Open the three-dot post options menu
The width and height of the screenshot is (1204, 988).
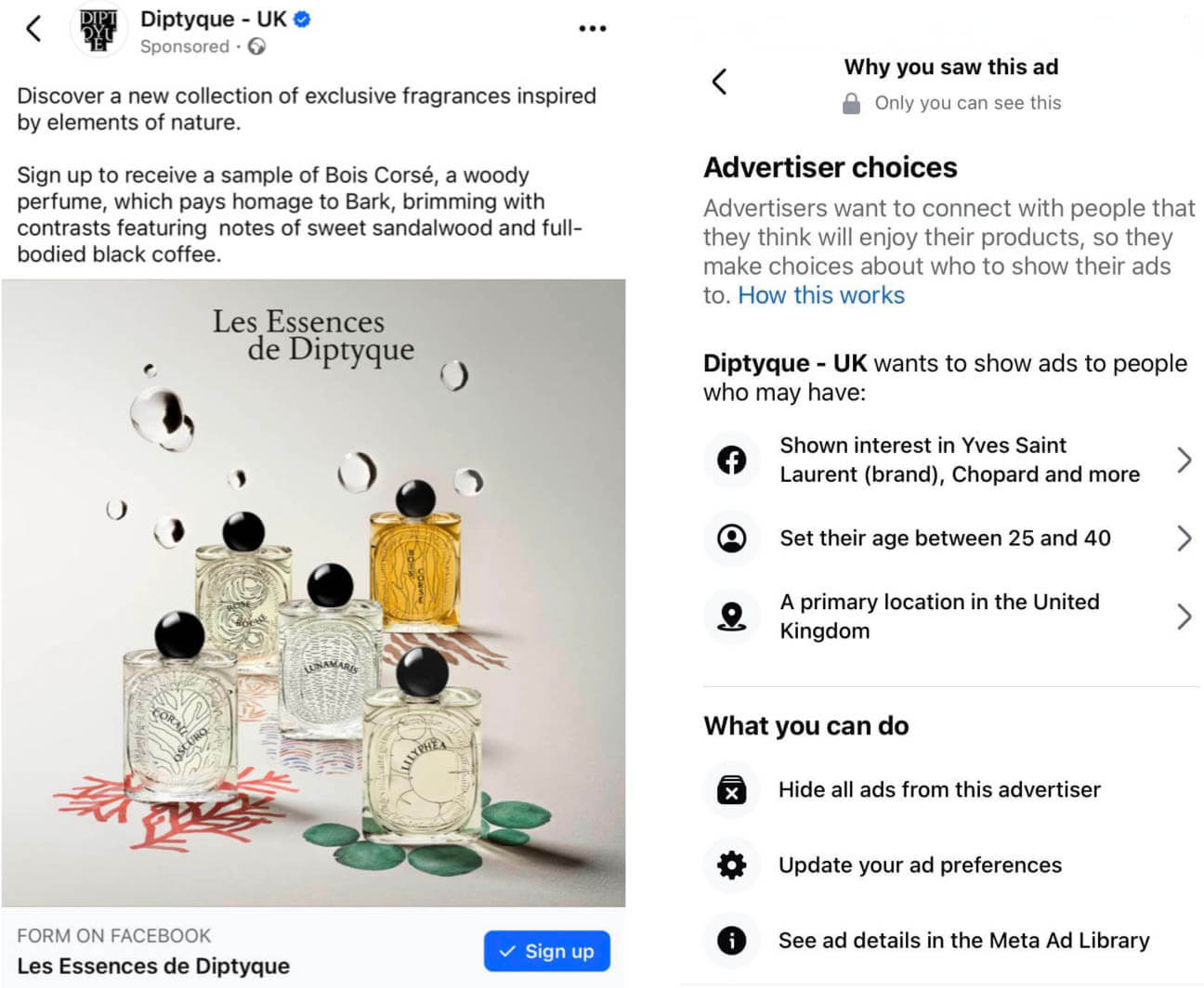click(x=592, y=29)
